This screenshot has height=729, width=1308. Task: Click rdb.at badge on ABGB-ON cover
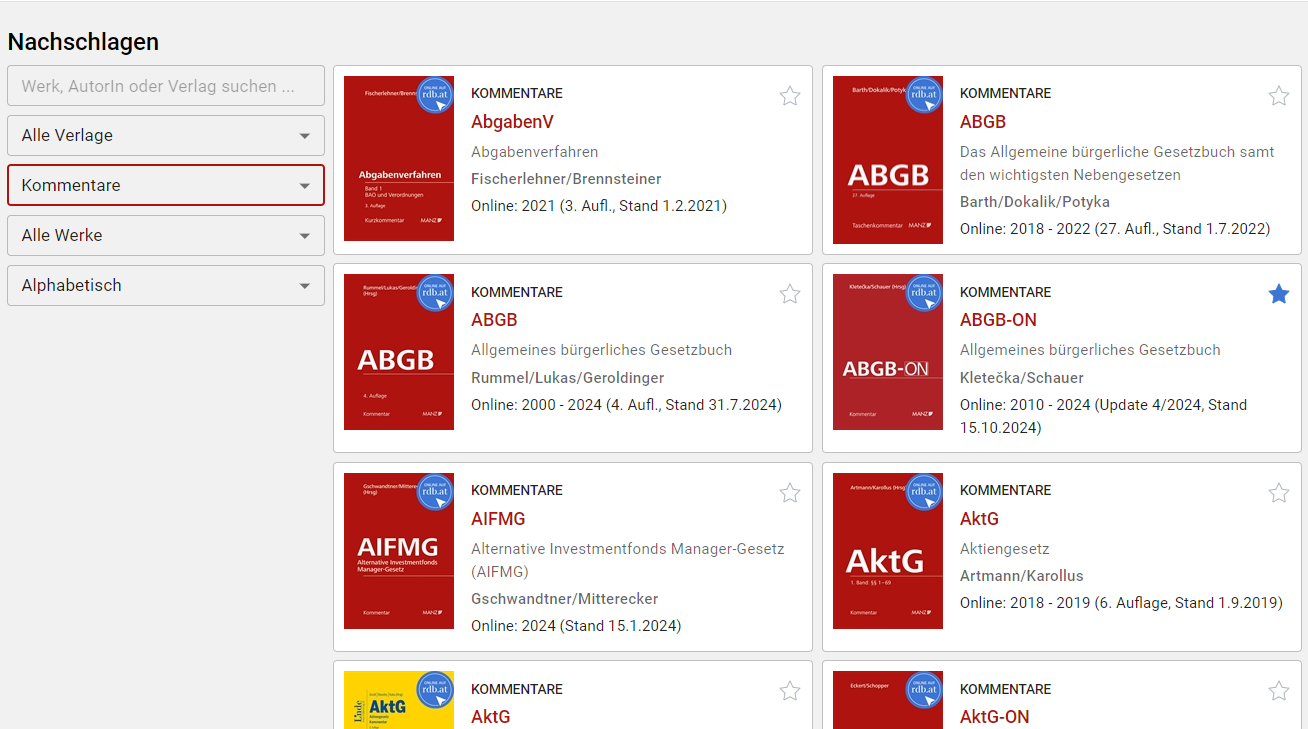click(x=924, y=292)
